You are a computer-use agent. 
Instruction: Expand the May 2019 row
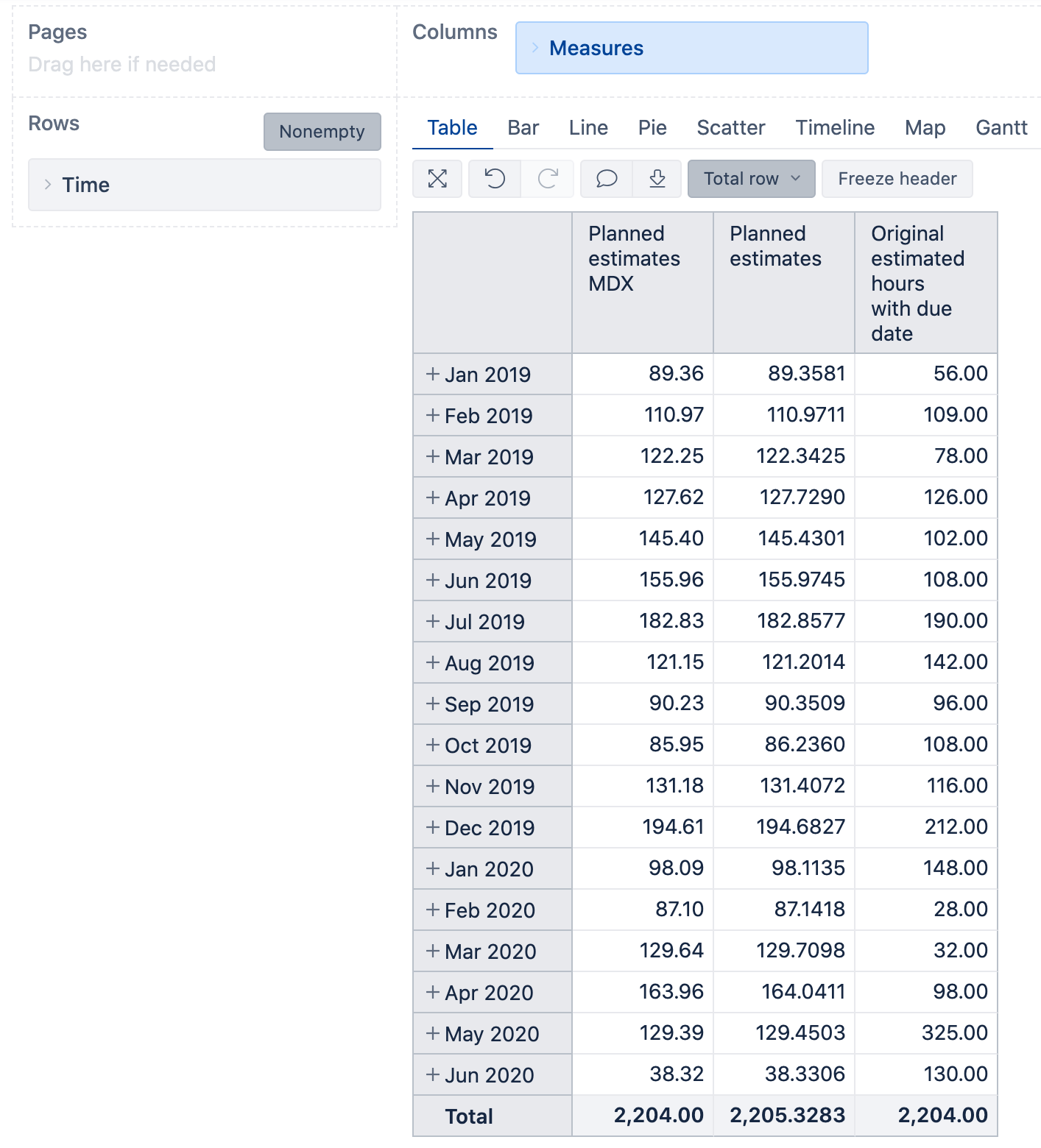pos(433,539)
